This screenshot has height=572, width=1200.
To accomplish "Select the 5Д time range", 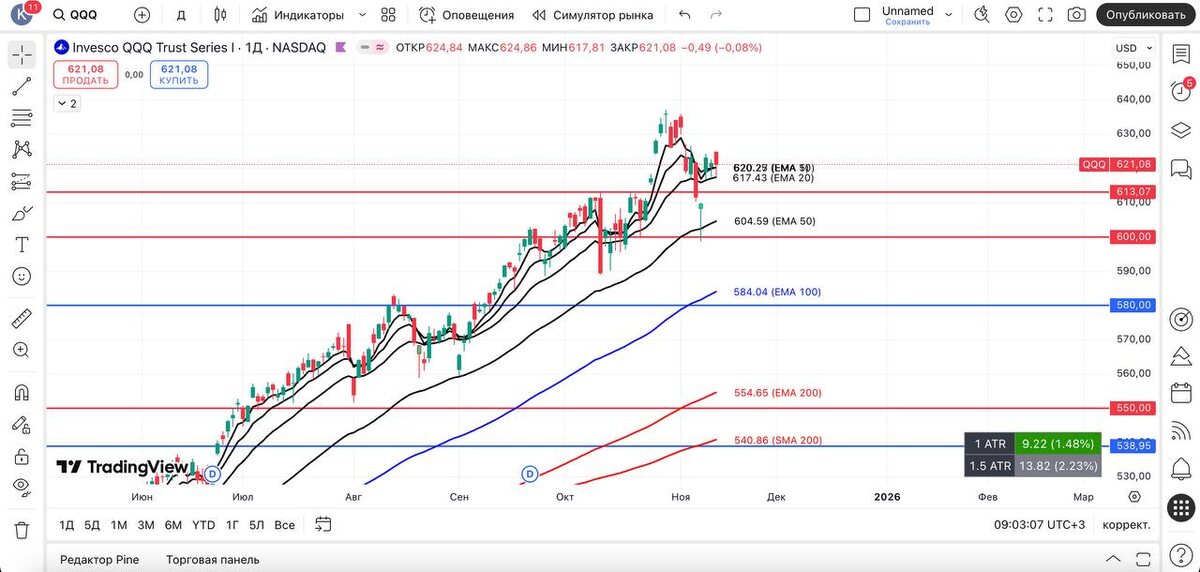I will point(92,525).
